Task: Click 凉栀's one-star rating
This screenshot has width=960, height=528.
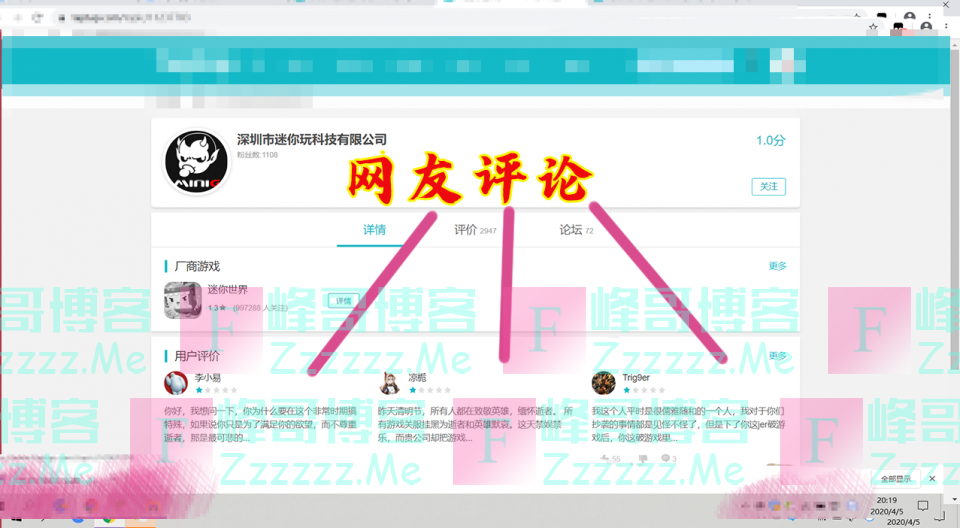Action: [x=430, y=390]
